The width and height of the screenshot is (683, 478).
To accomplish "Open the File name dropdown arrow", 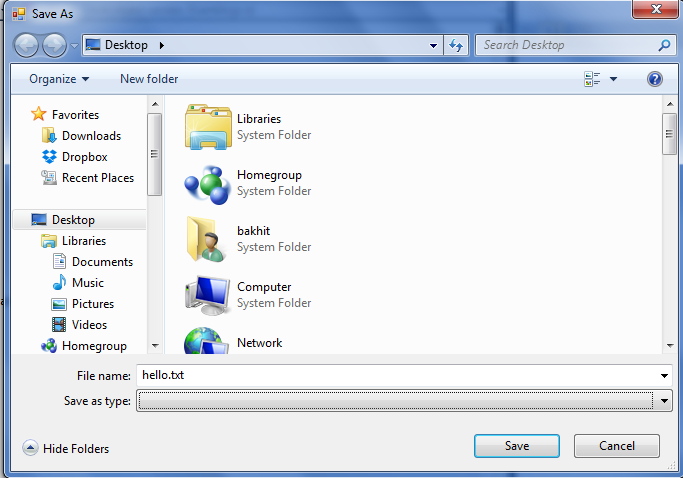I will pos(664,376).
